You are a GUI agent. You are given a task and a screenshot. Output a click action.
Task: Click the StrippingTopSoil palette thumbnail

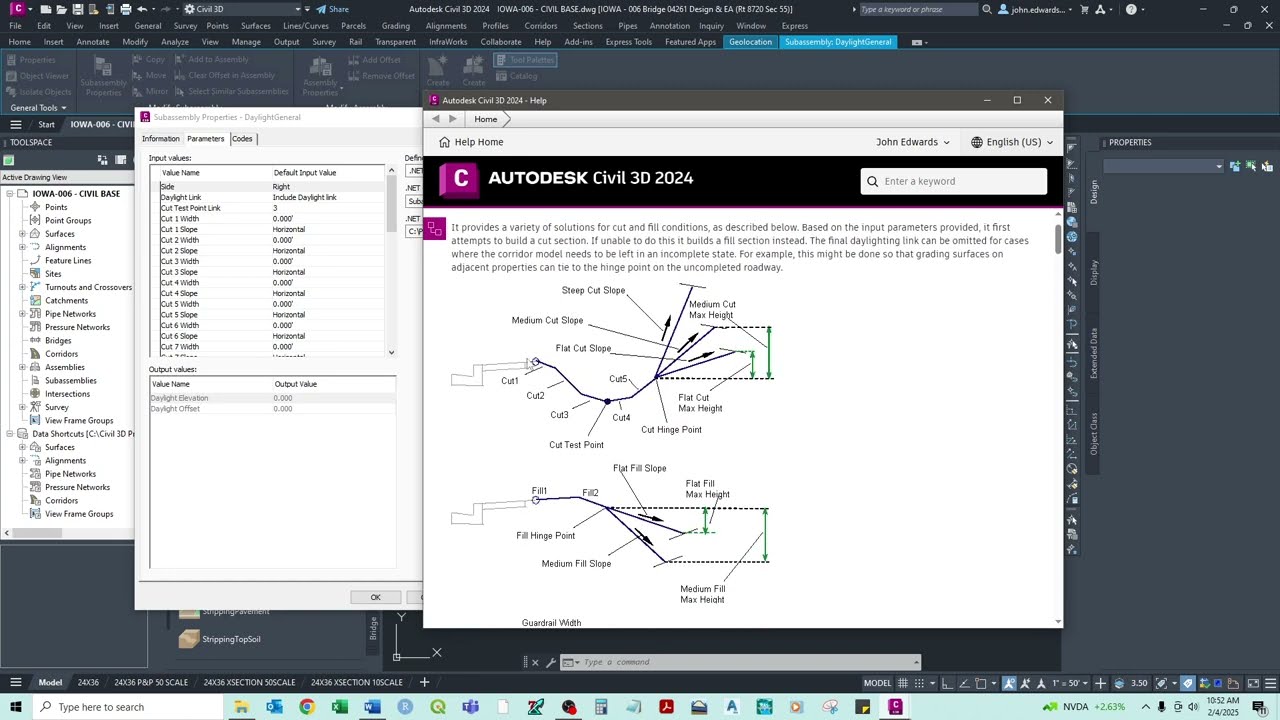[x=189, y=639]
